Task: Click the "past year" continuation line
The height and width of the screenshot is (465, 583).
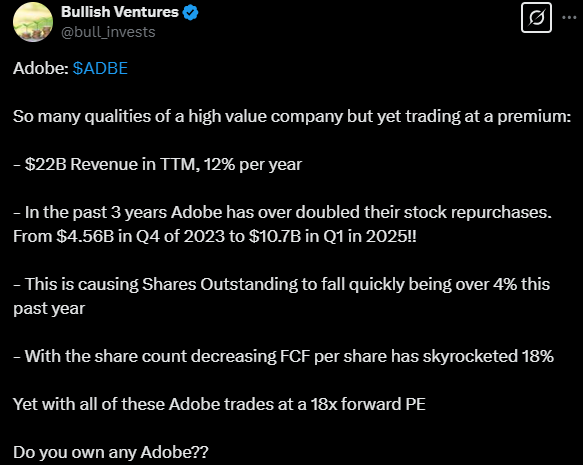Action: [x=49, y=309]
